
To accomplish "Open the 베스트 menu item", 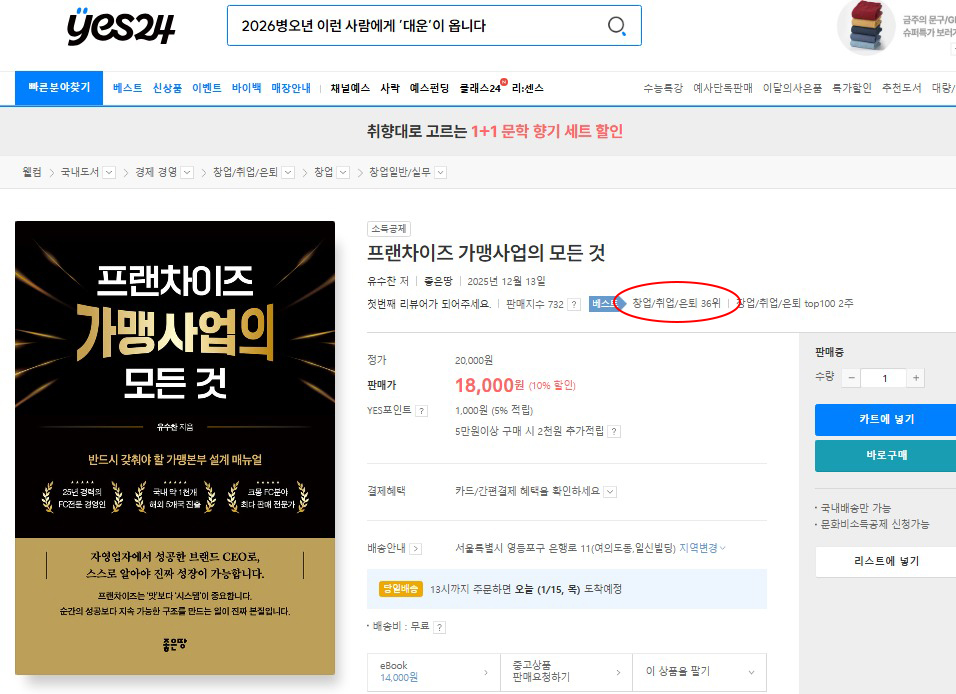I will click(x=127, y=88).
